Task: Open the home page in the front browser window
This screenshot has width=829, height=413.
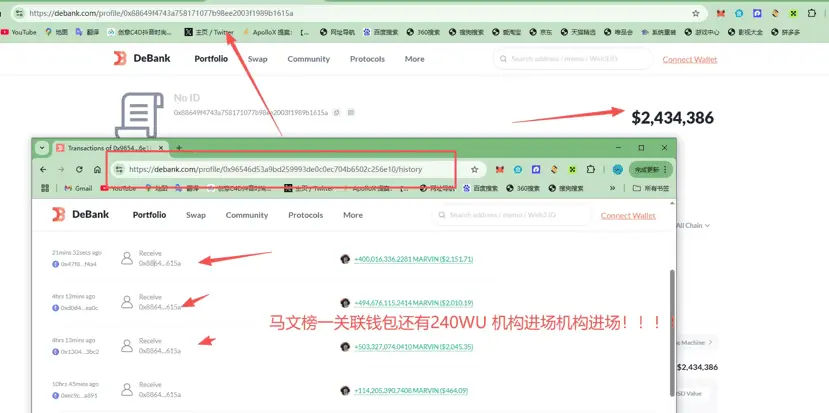Action: click(97, 170)
